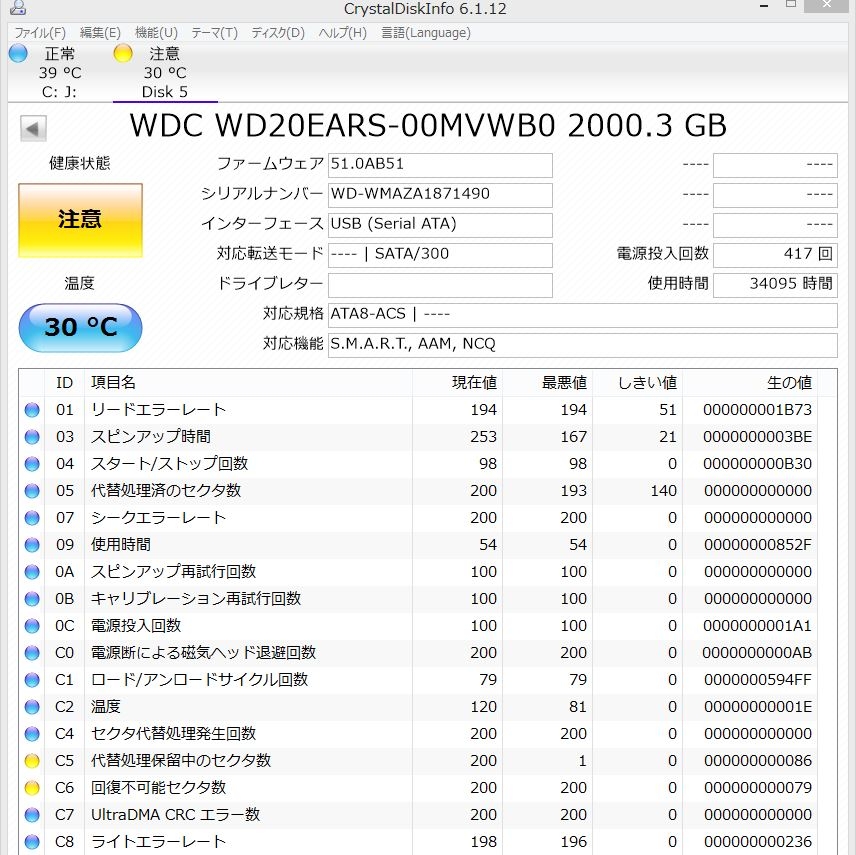Click status icon of row 01 リードエラーレート

point(32,410)
